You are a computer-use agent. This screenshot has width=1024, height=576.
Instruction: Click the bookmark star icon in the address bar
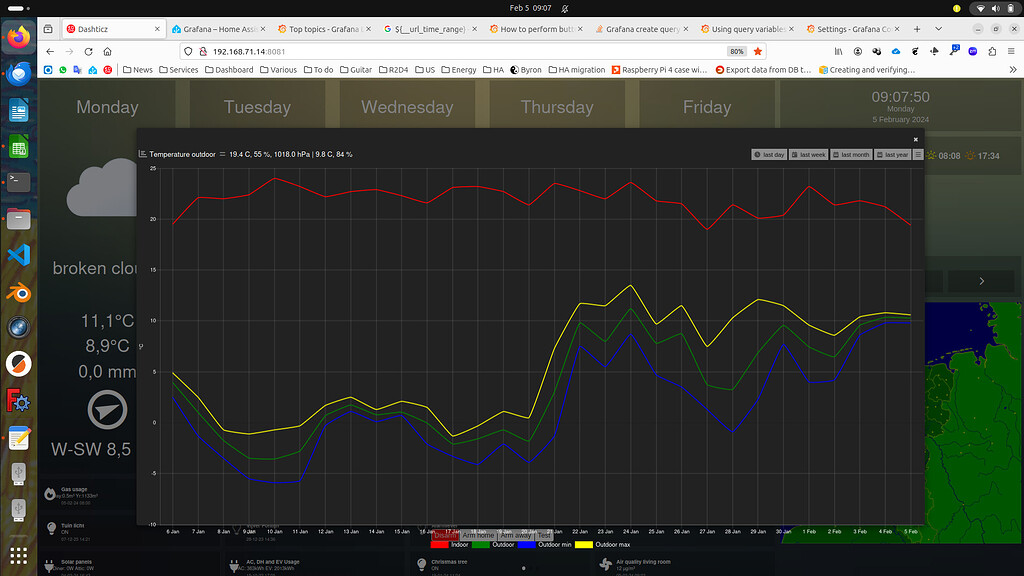(757, 51)
